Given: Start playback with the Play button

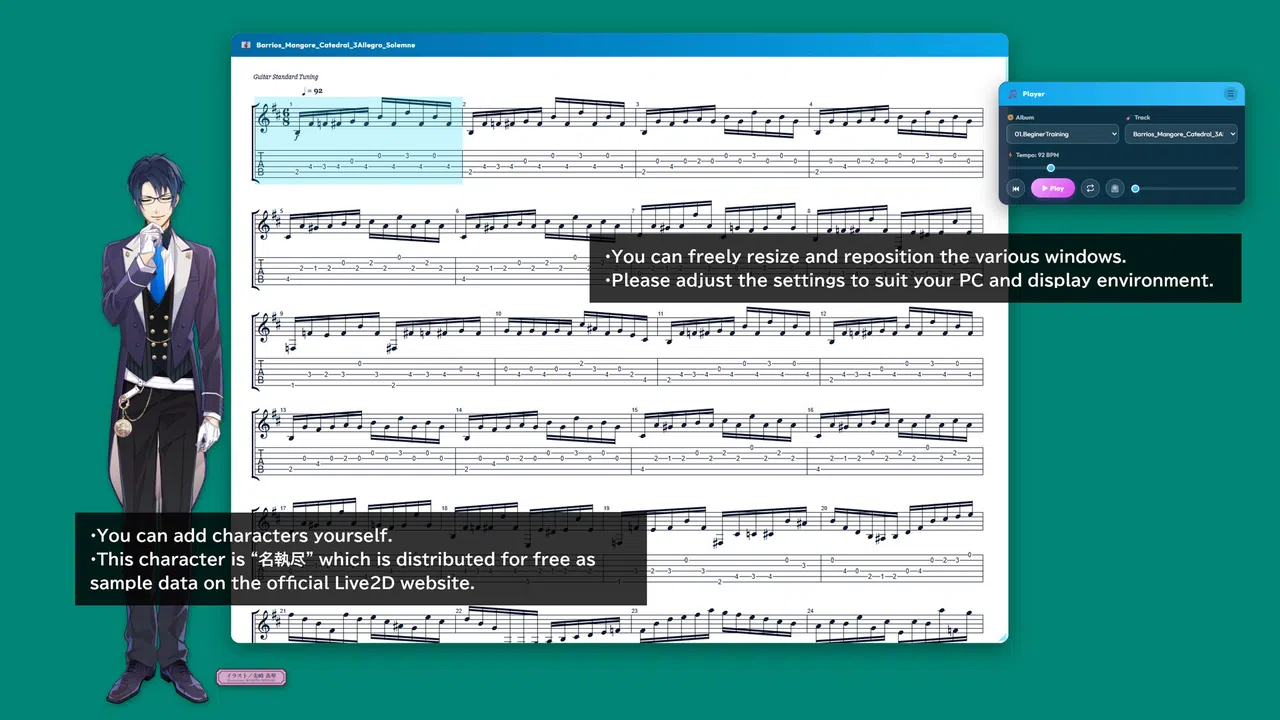Looking at the screenshot, I should pyautogui.click(x=1053, y=188).
